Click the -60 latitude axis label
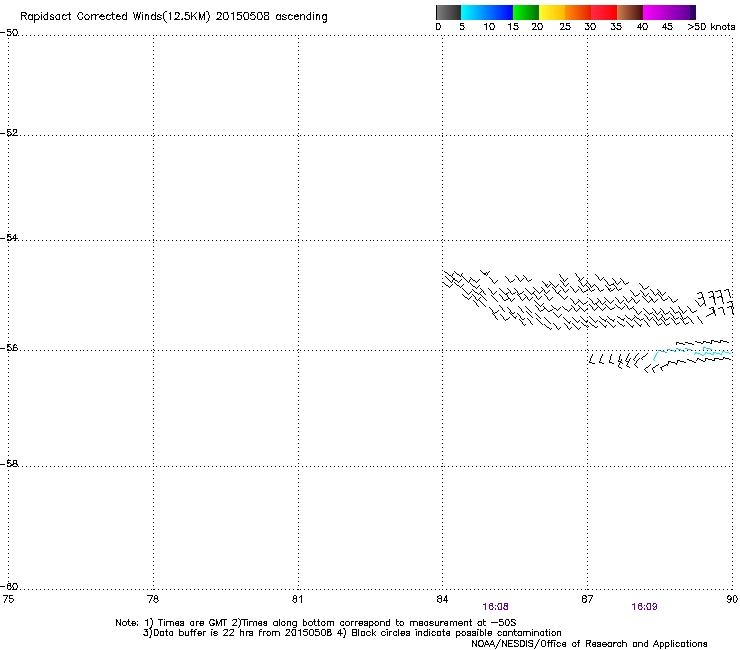The width and height of the screenshot is (740, 650). click(x=9, y=586)
